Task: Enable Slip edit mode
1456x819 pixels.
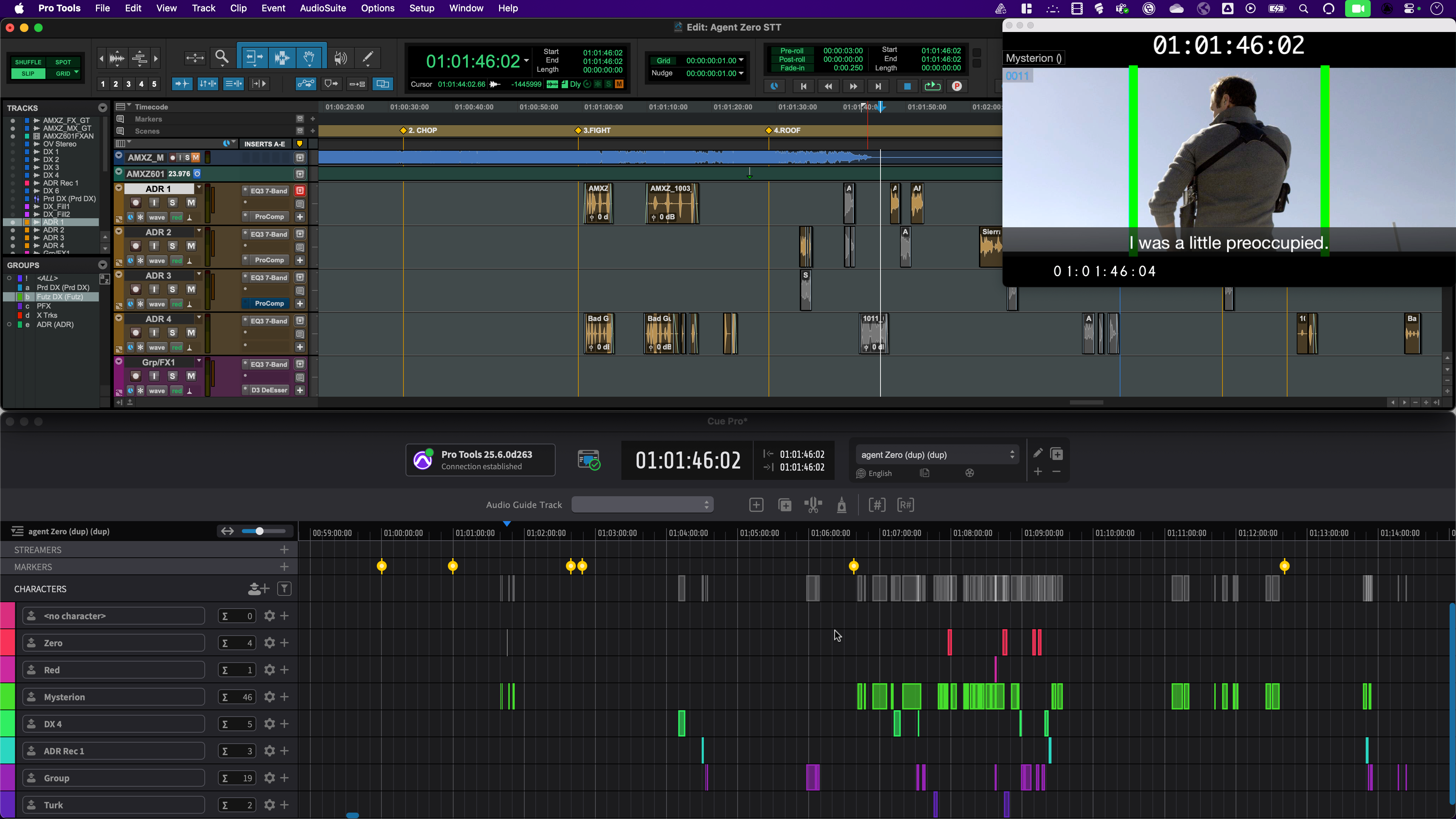Action: pyautogui.click(x=28, y=74)
